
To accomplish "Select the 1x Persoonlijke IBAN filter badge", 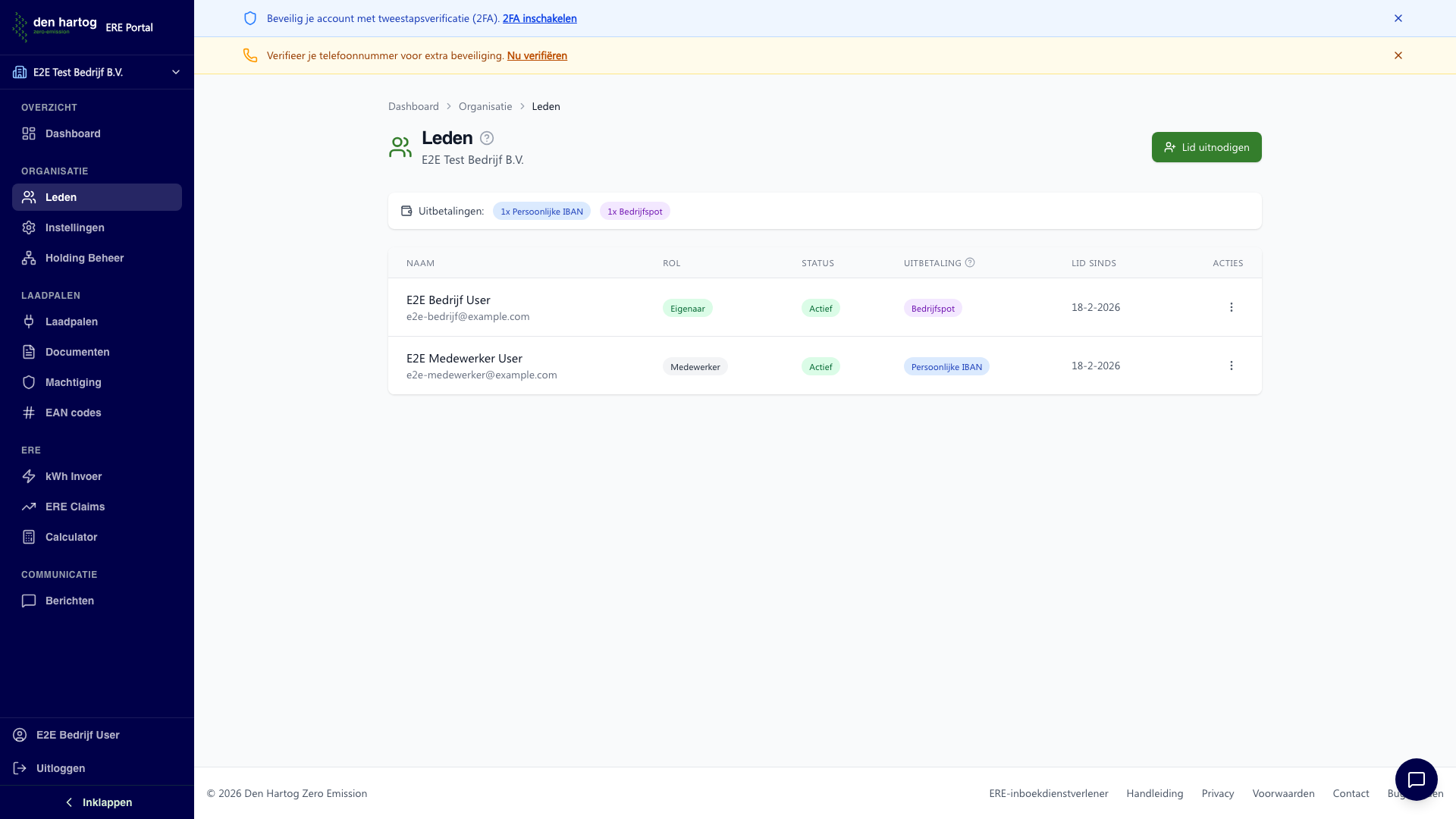I will 541,212.
